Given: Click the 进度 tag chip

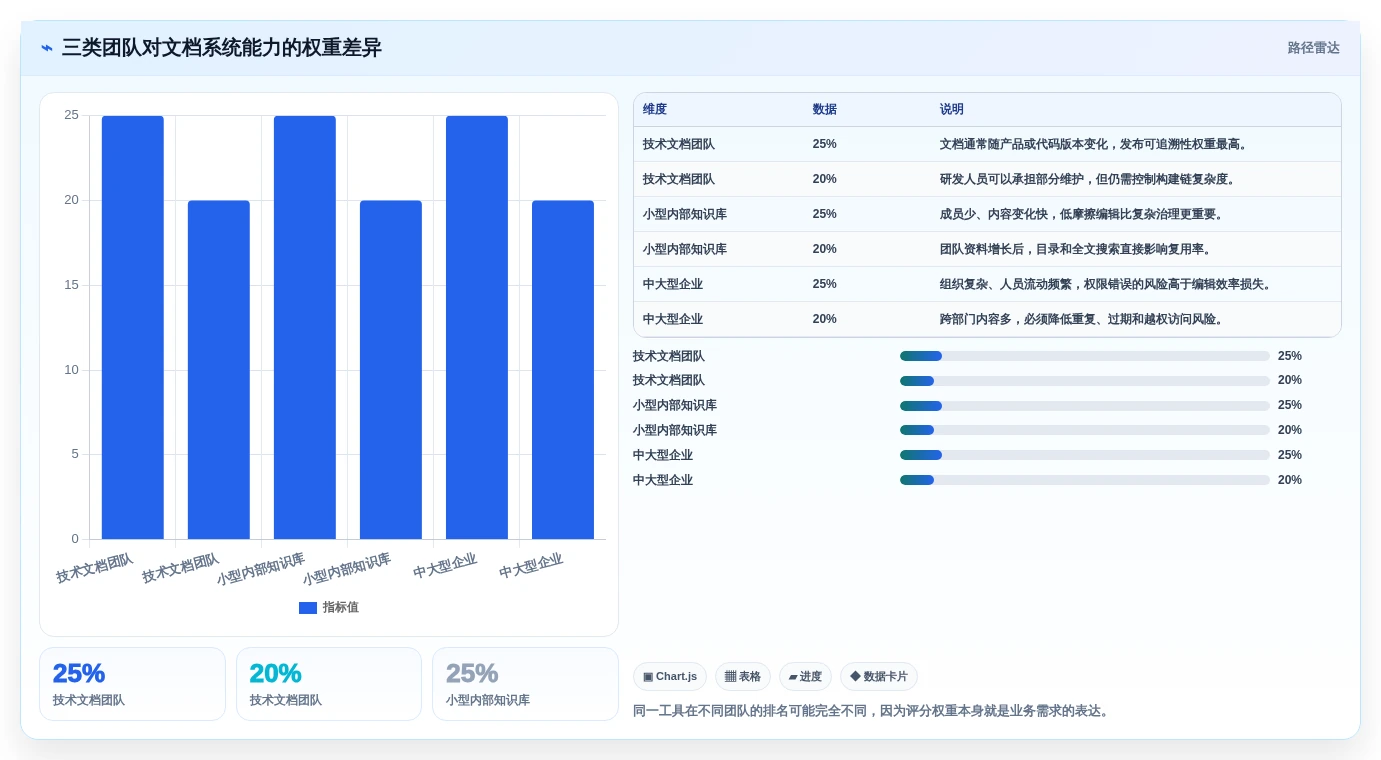Looking at the screenshot, I should point(805,677).
